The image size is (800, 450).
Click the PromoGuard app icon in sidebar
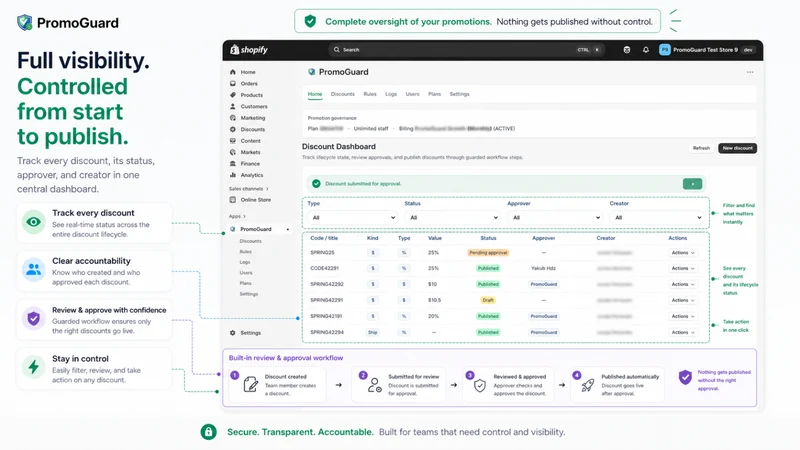point(233,229)
